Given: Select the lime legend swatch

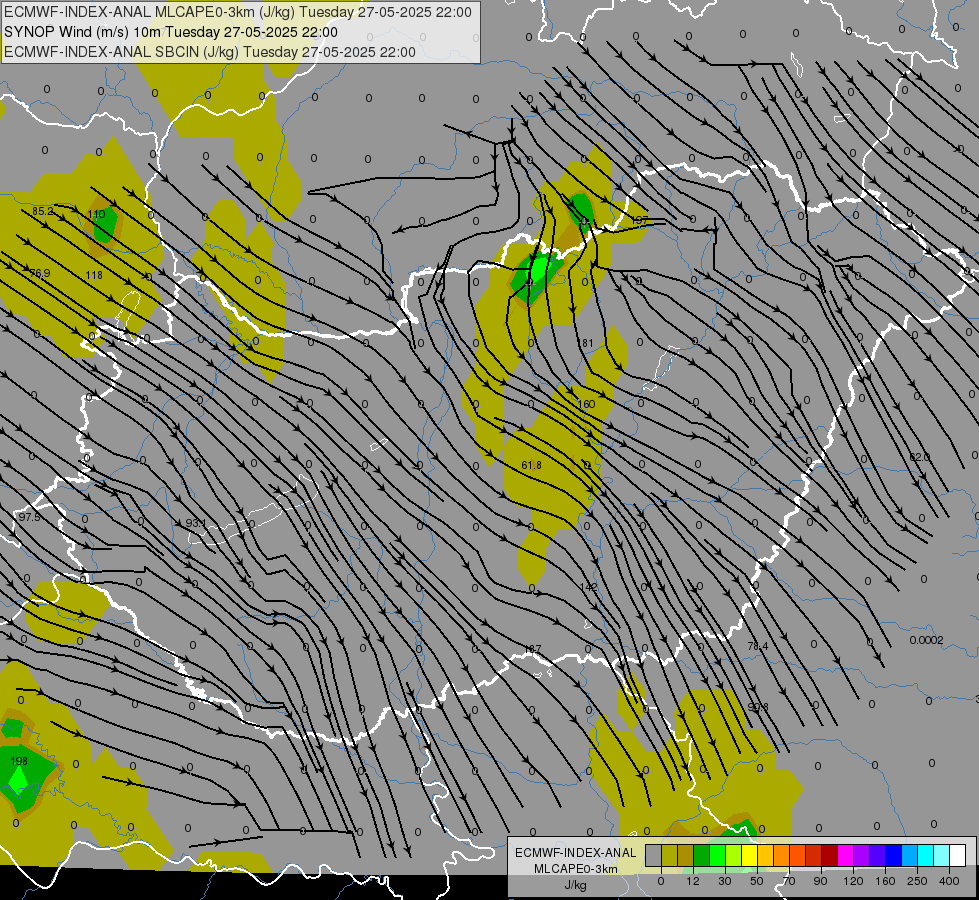Looking at the screenshot, I should pos(734,855).
